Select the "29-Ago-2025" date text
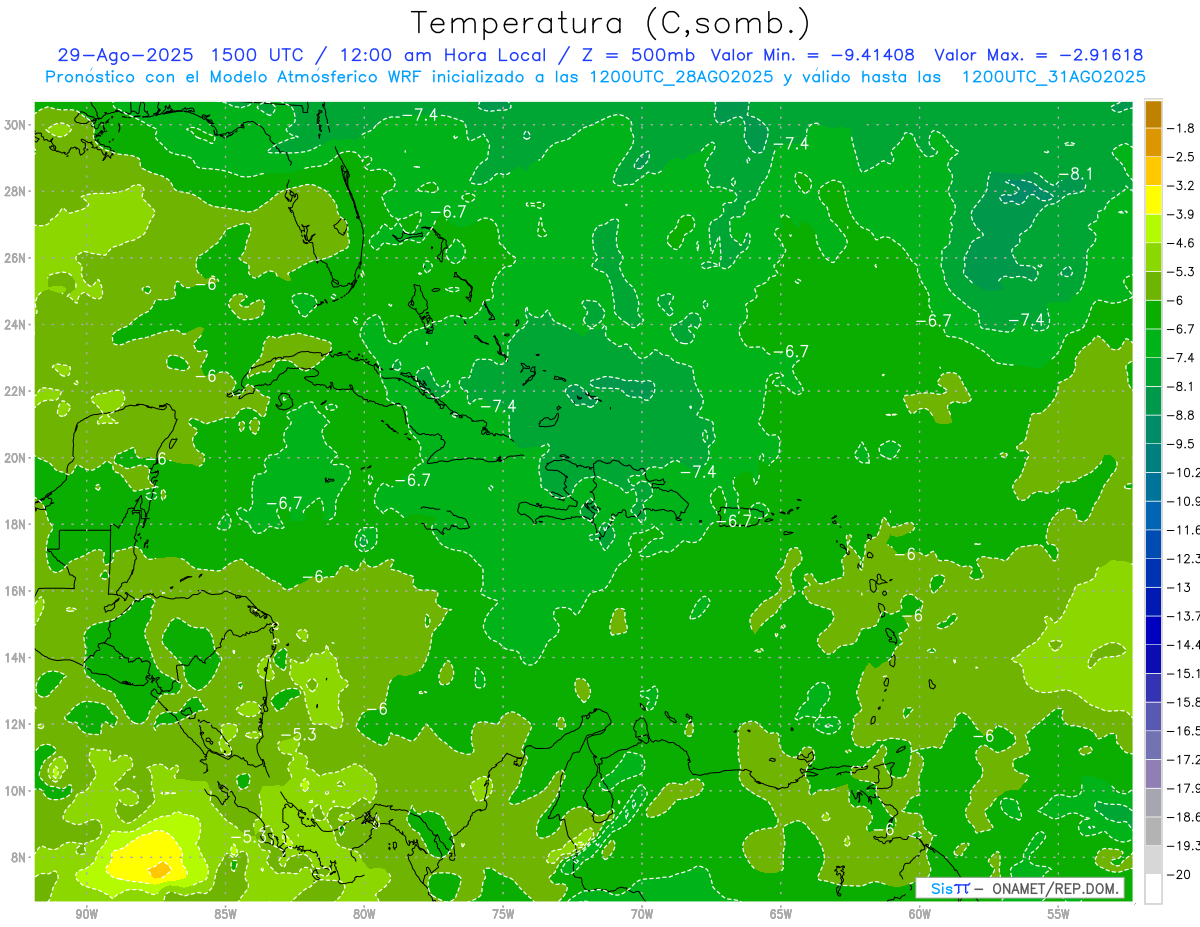This screenshot has height=927, width=1200. pyautogui.click(x=125, y=55)
